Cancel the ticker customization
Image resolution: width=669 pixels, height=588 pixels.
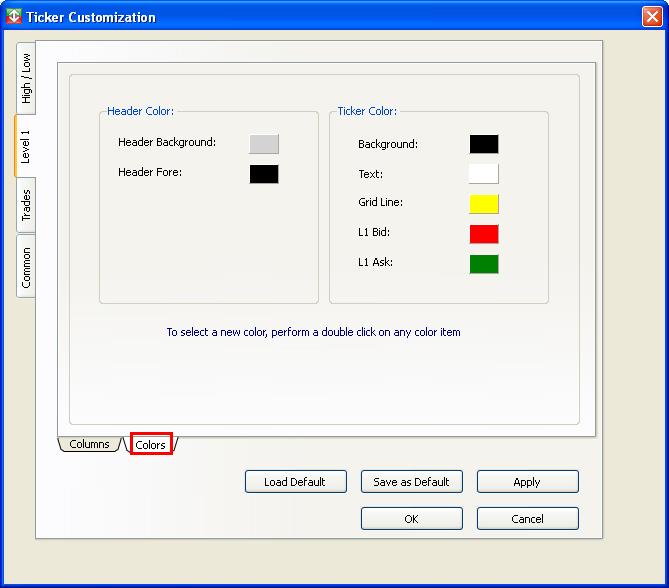(527, 519)
